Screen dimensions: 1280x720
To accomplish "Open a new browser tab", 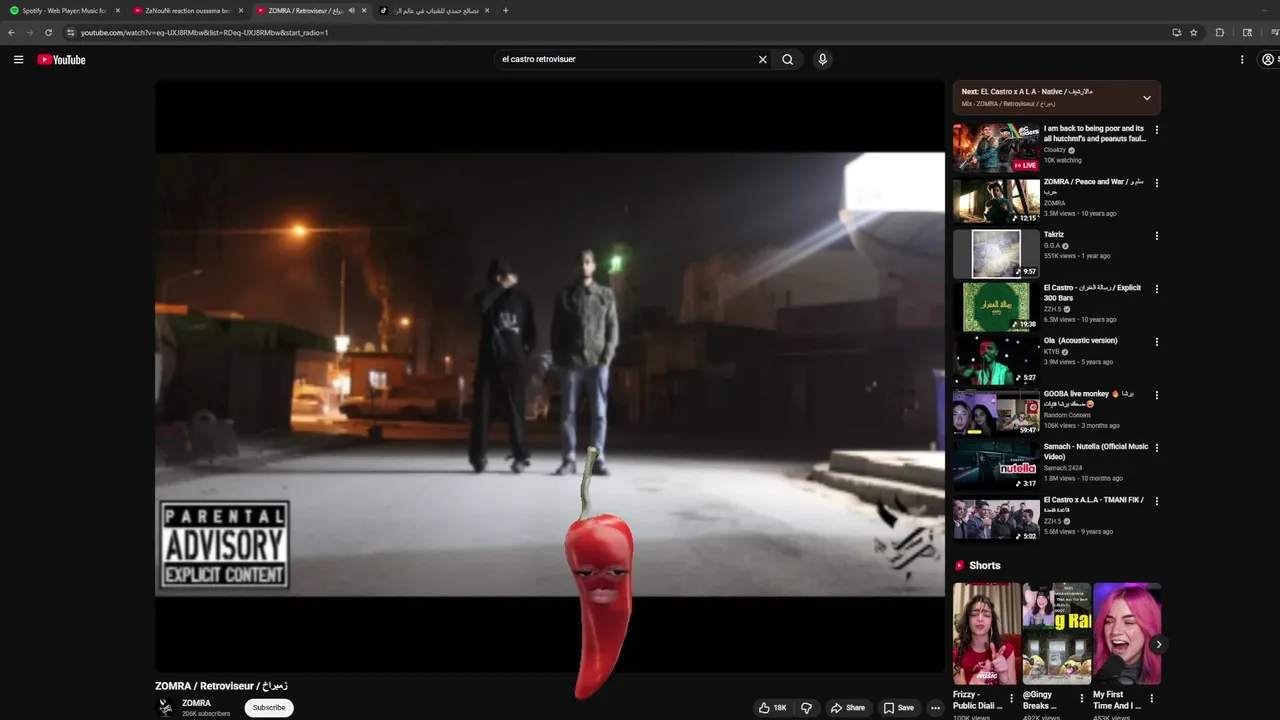I will 505,10.
